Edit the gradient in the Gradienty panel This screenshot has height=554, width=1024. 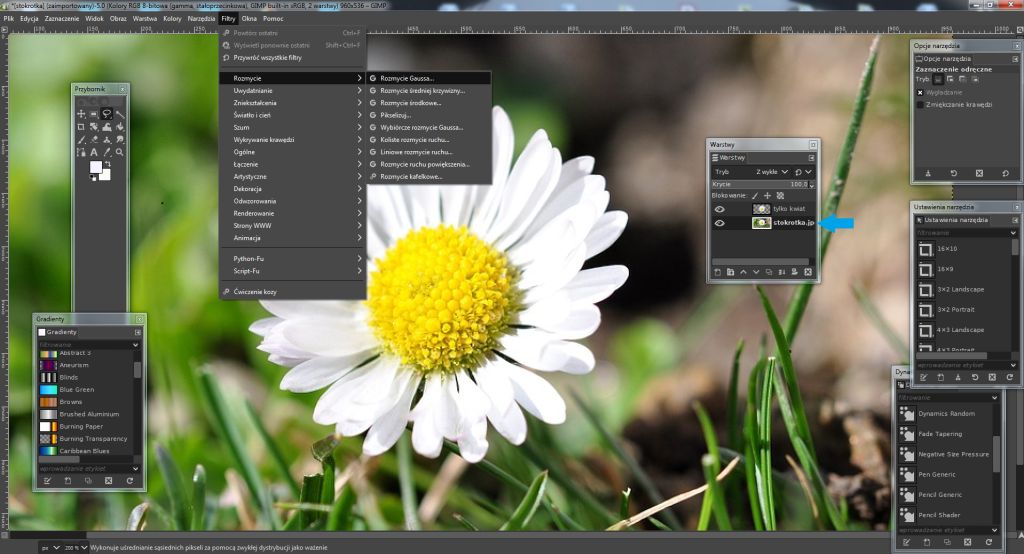(x=48, y=481)
